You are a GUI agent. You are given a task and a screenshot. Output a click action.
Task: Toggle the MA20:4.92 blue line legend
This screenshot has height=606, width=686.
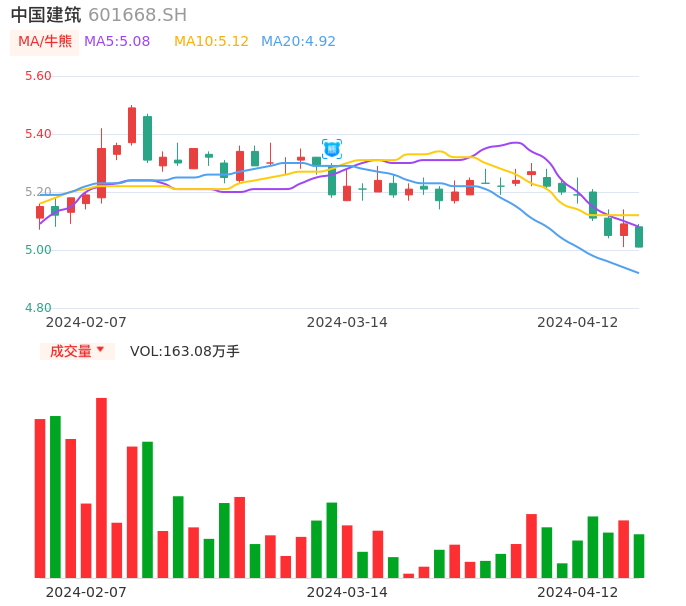pyautogui.click(x=298, y=42)
